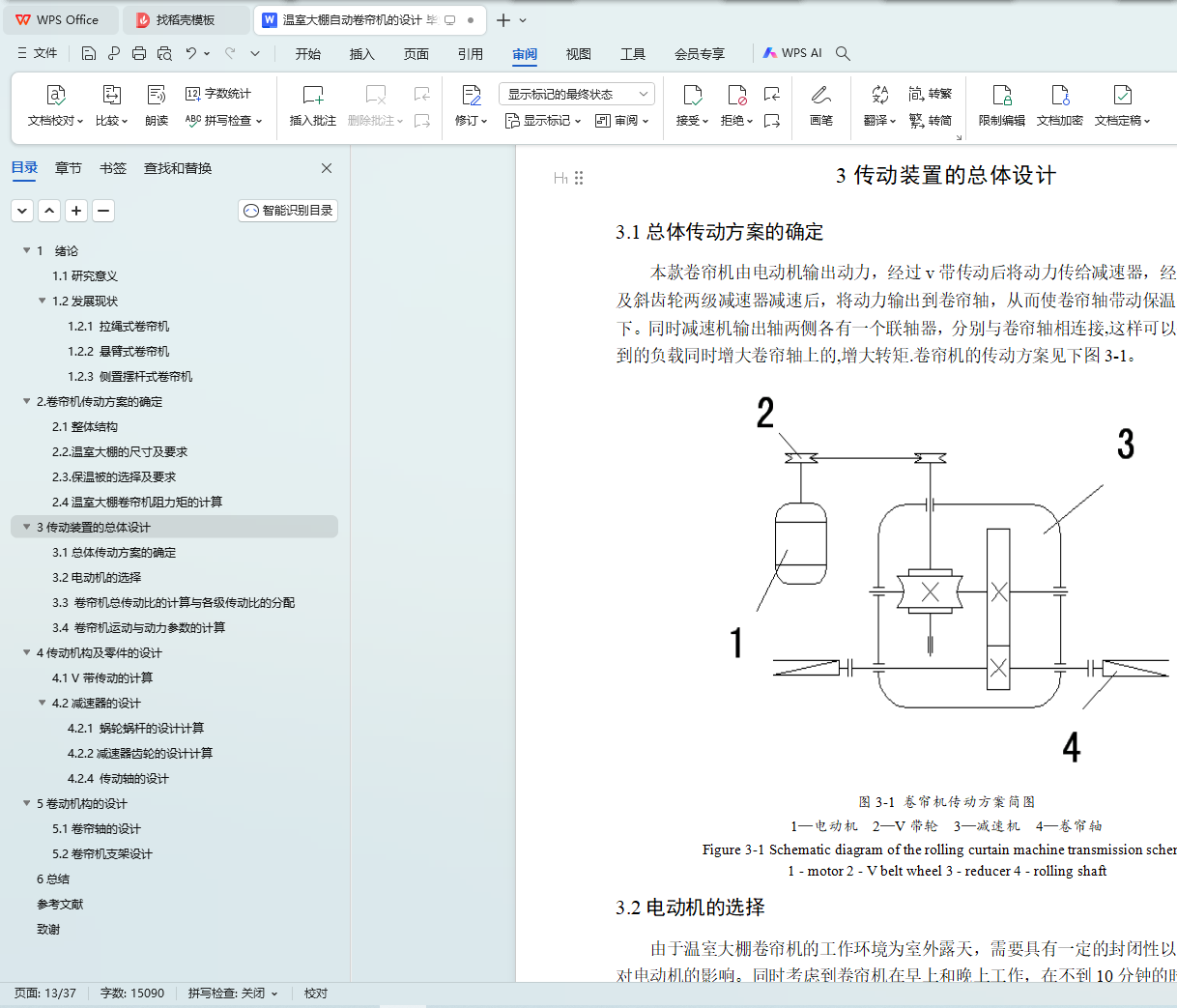Click the add heading plus button in outline

pos(76,211)
